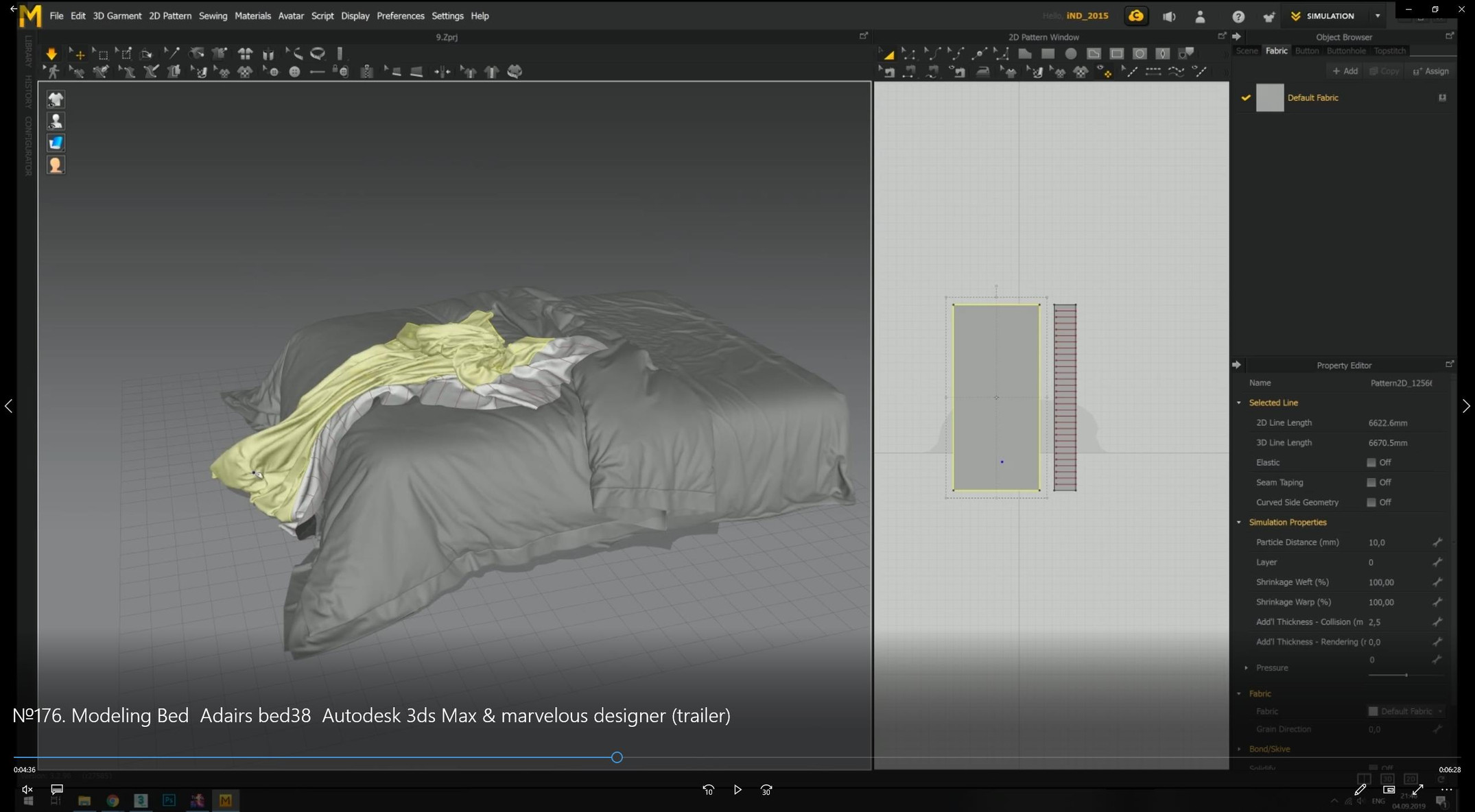Click the Default Fabric color swatch
The height and width of the screenshot is (812, 1475).
pyautogui.click(x=1269, y=98)
